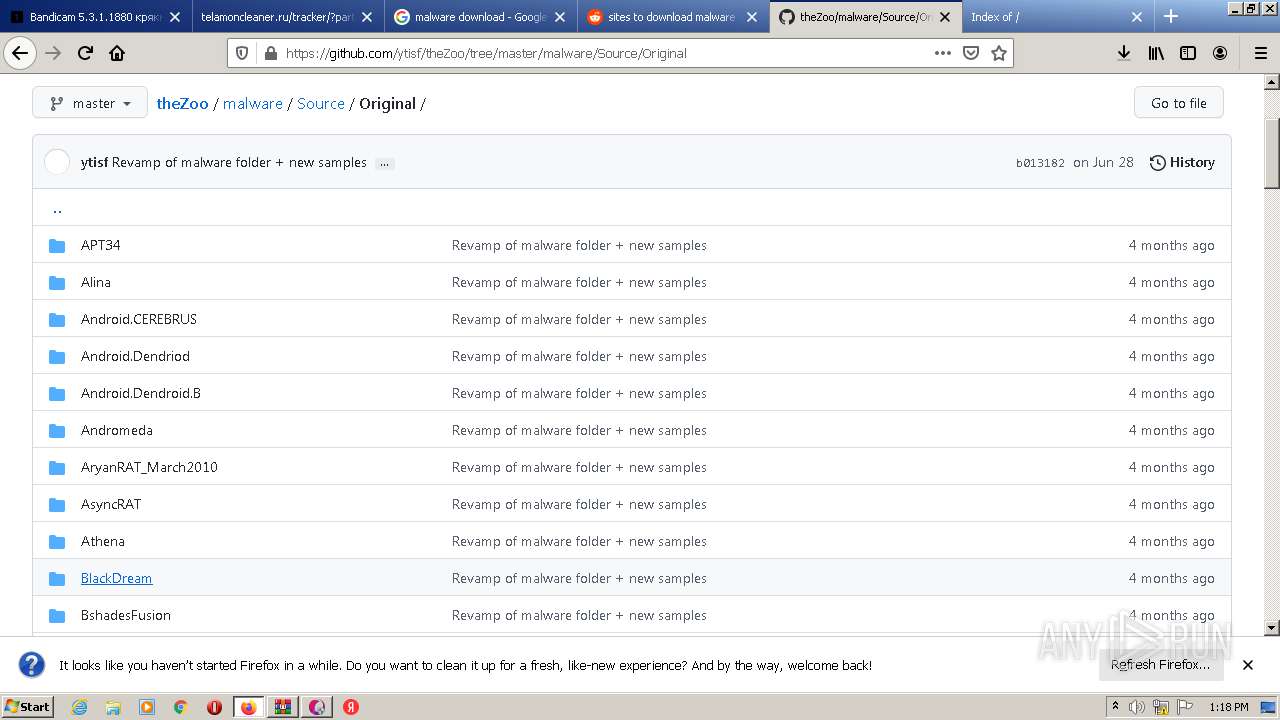This screenshot has width=1280, height=720.
Task: Open page actions three-dot menu
Action: point(942,53)
